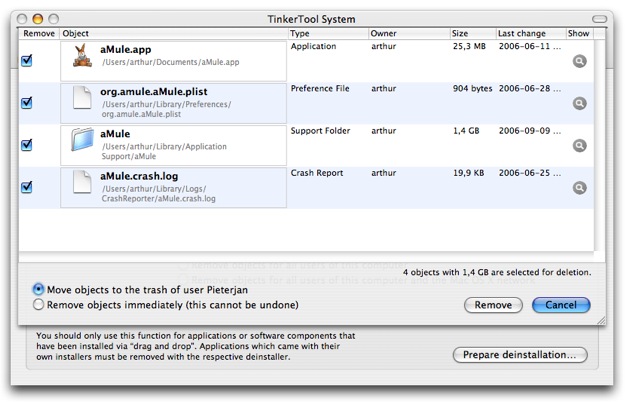Select the org.amule.aMule.plist file name
The image size is (630, 402).
tap(154, 92)
